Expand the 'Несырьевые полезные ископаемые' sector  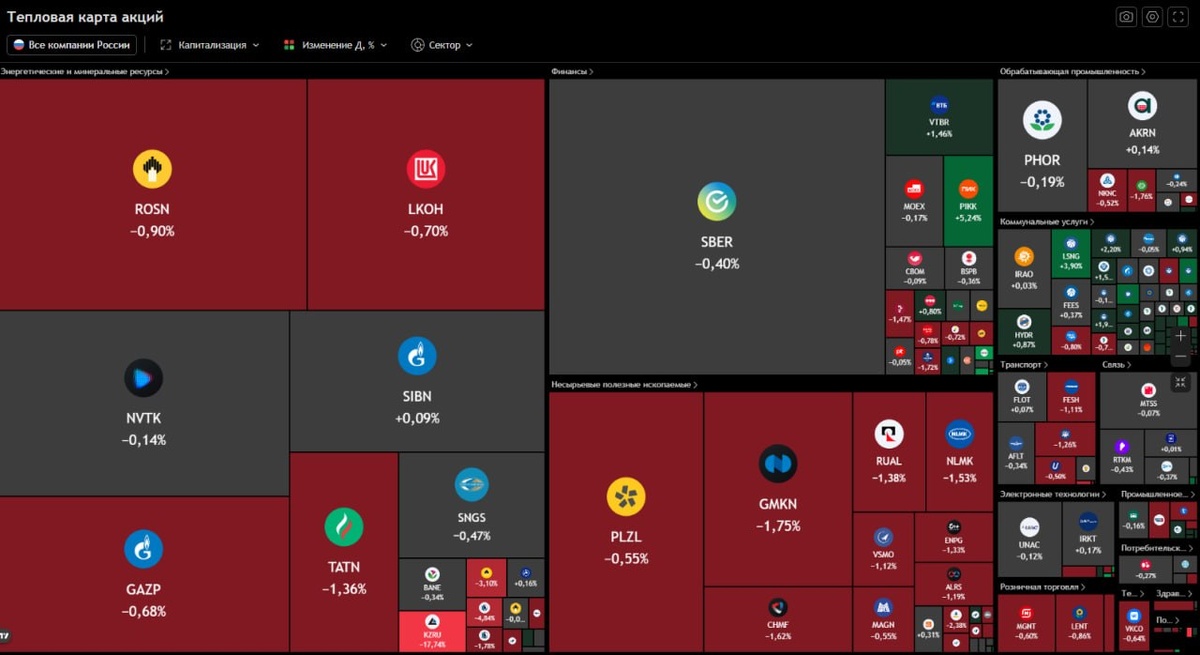click(624, 384)
